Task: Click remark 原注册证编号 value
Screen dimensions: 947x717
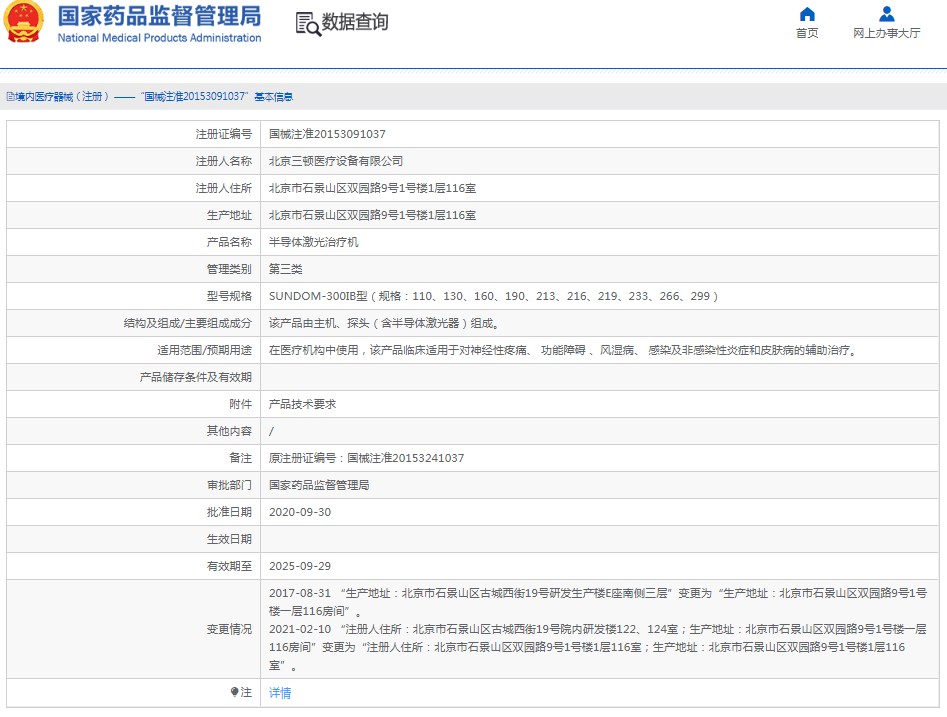Action: tap(367, 458)
